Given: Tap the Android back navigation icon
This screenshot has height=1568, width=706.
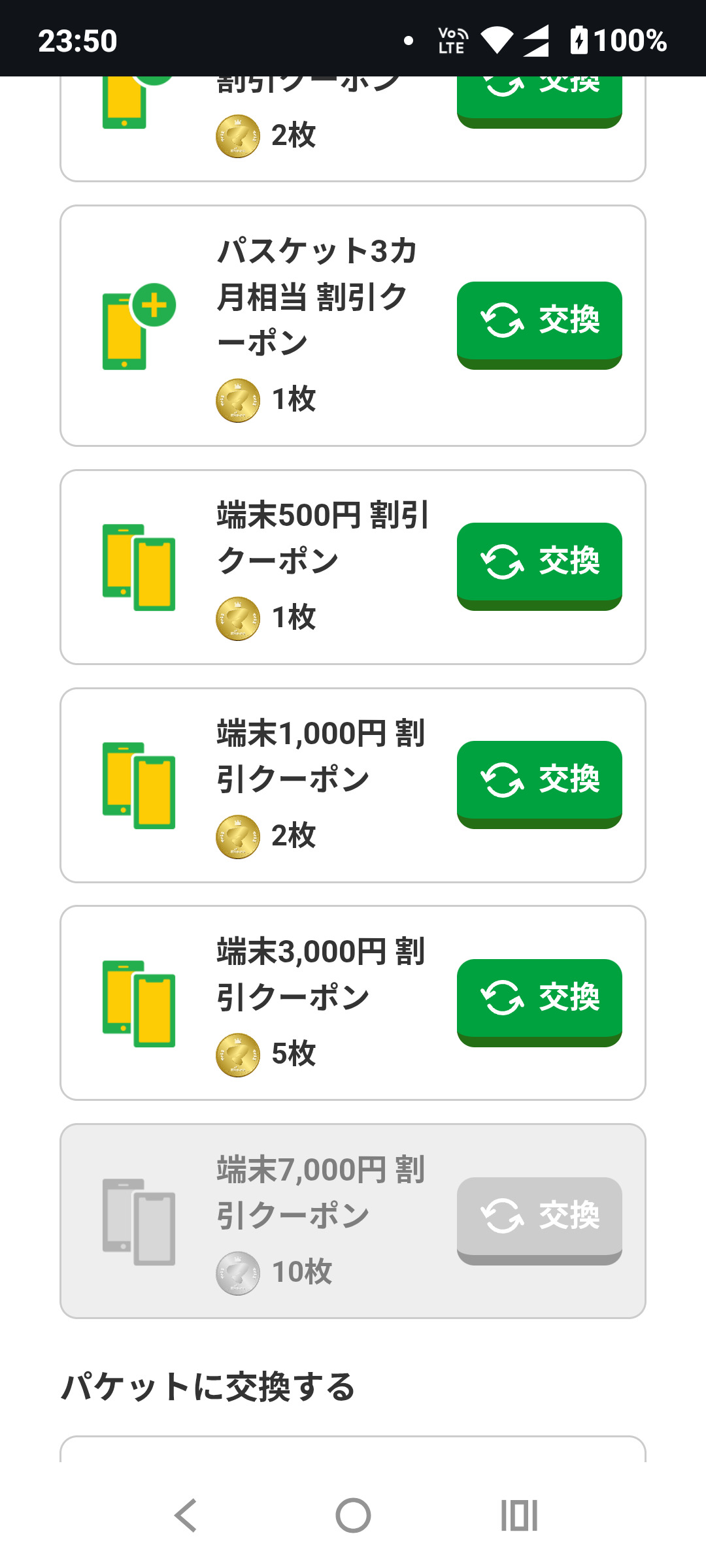Looking at the screenshot, I should [186, 1515].
